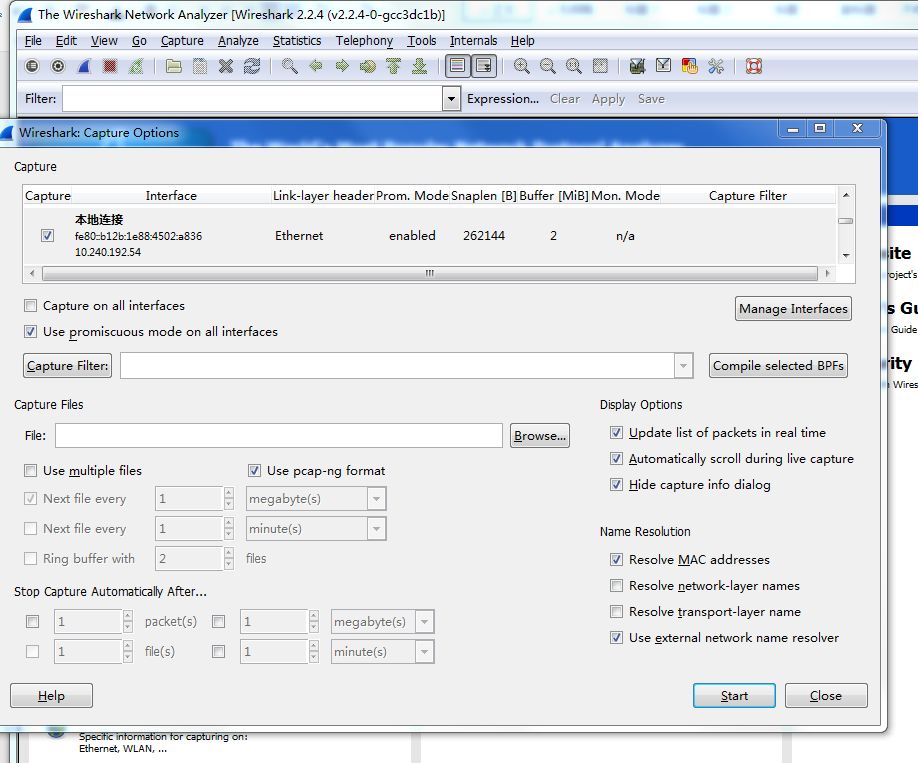This screenshot has width=918, height=763.
Task: Jump to the last packet icon
Action: point(419,66)
